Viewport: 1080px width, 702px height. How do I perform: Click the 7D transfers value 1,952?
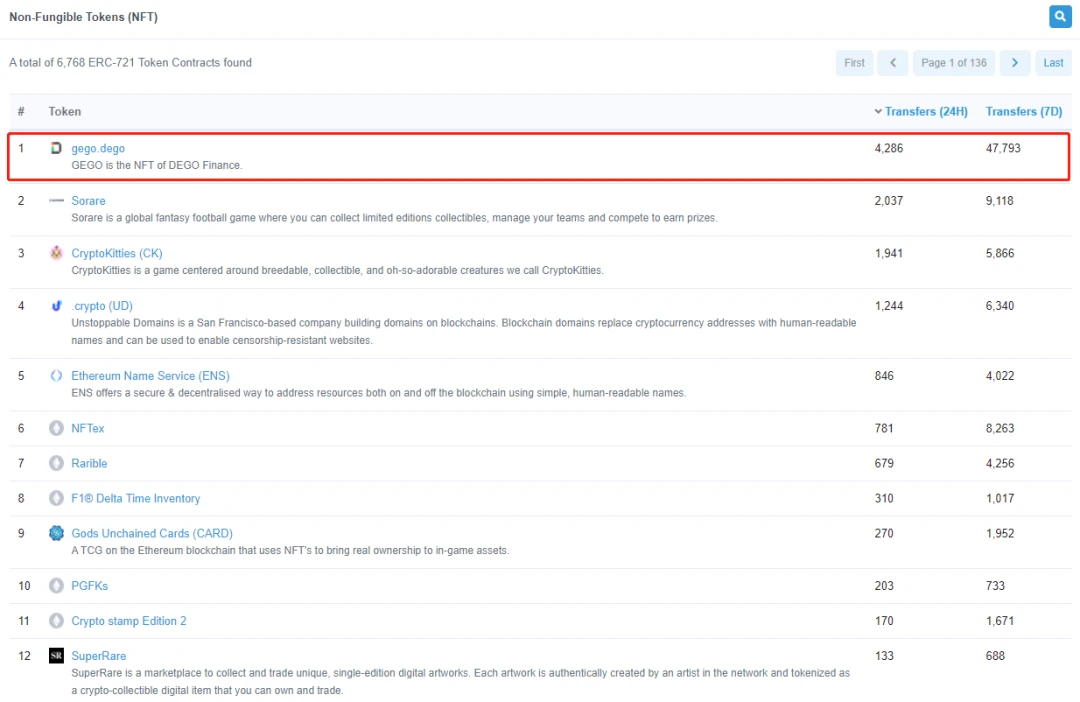tap(999, 533)
